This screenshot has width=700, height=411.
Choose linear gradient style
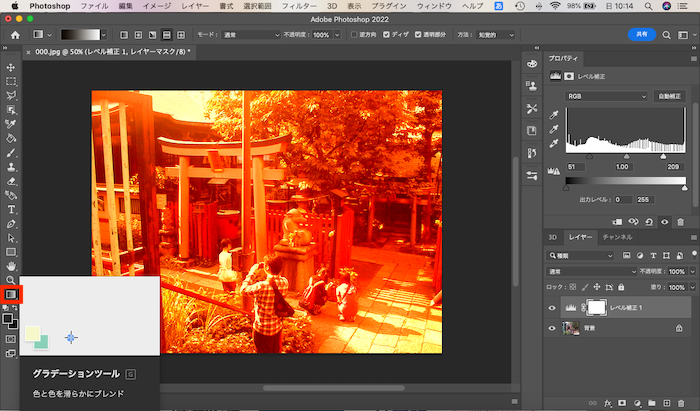click(124, 35)
